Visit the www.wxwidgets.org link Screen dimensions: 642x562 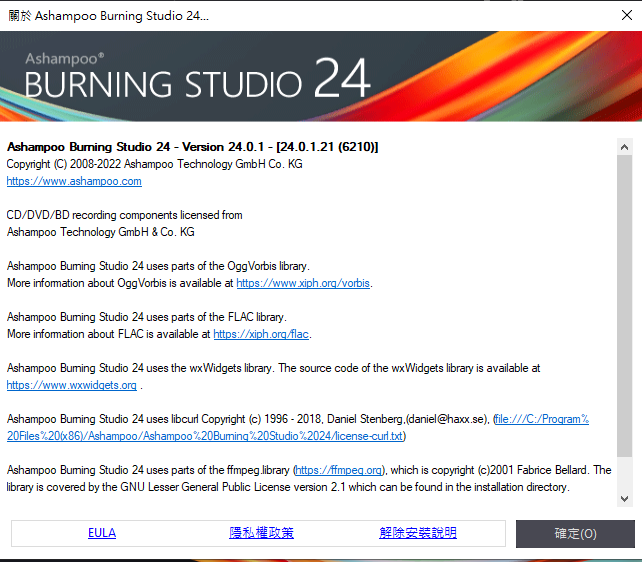[x=71, y=385]
